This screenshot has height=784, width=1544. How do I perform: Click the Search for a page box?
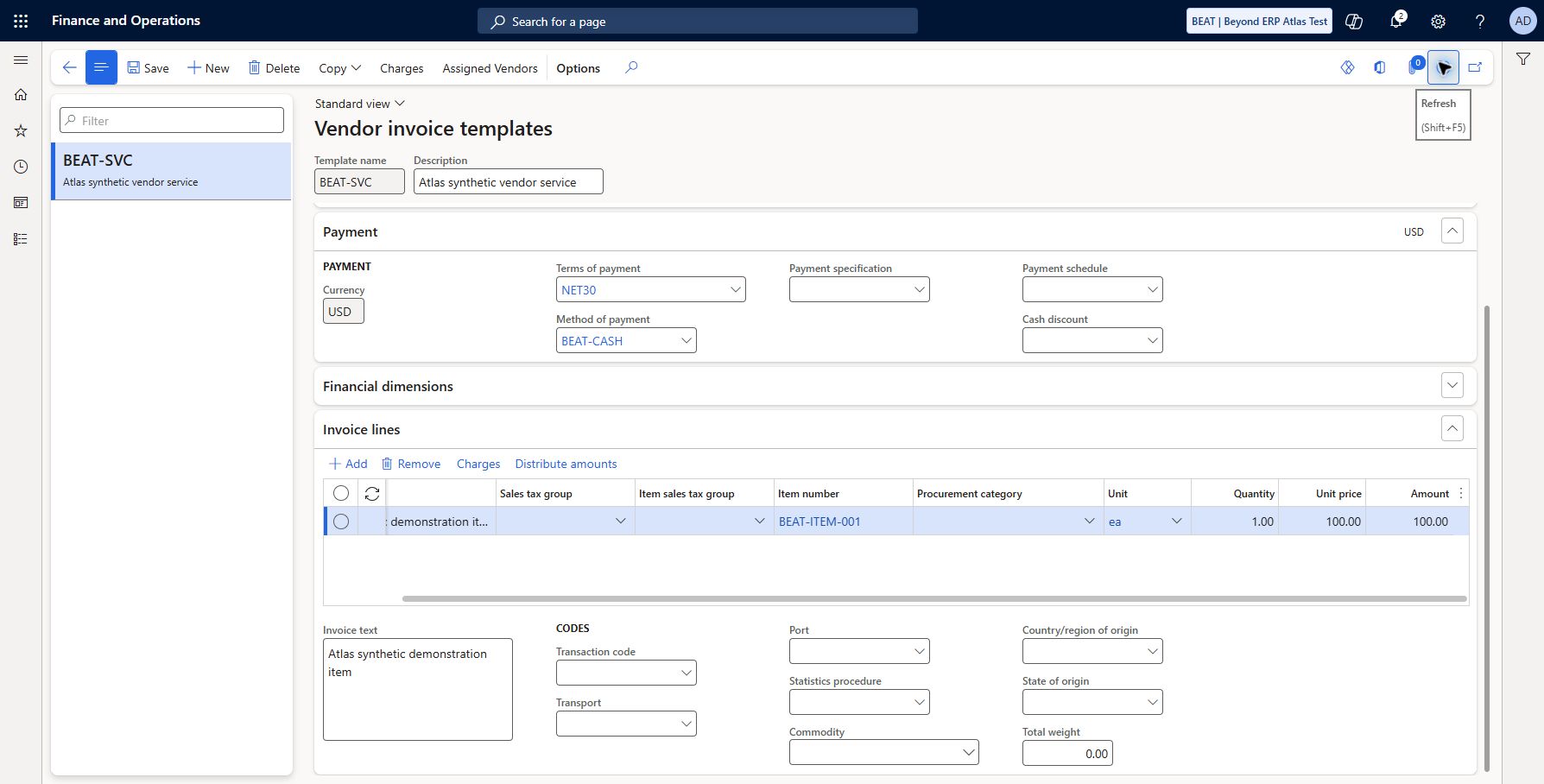pos(698,21)
